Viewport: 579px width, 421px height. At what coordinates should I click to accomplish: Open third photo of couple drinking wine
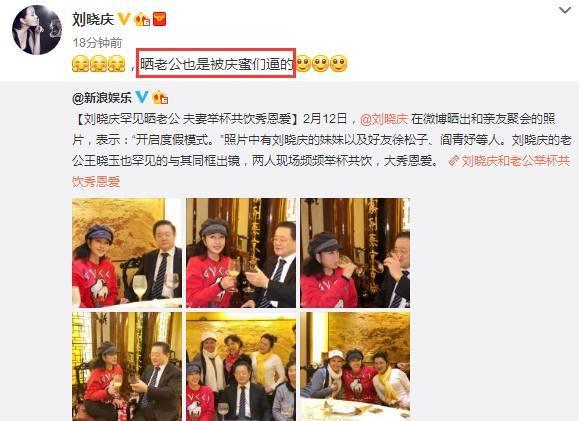(x=355, y=253)
